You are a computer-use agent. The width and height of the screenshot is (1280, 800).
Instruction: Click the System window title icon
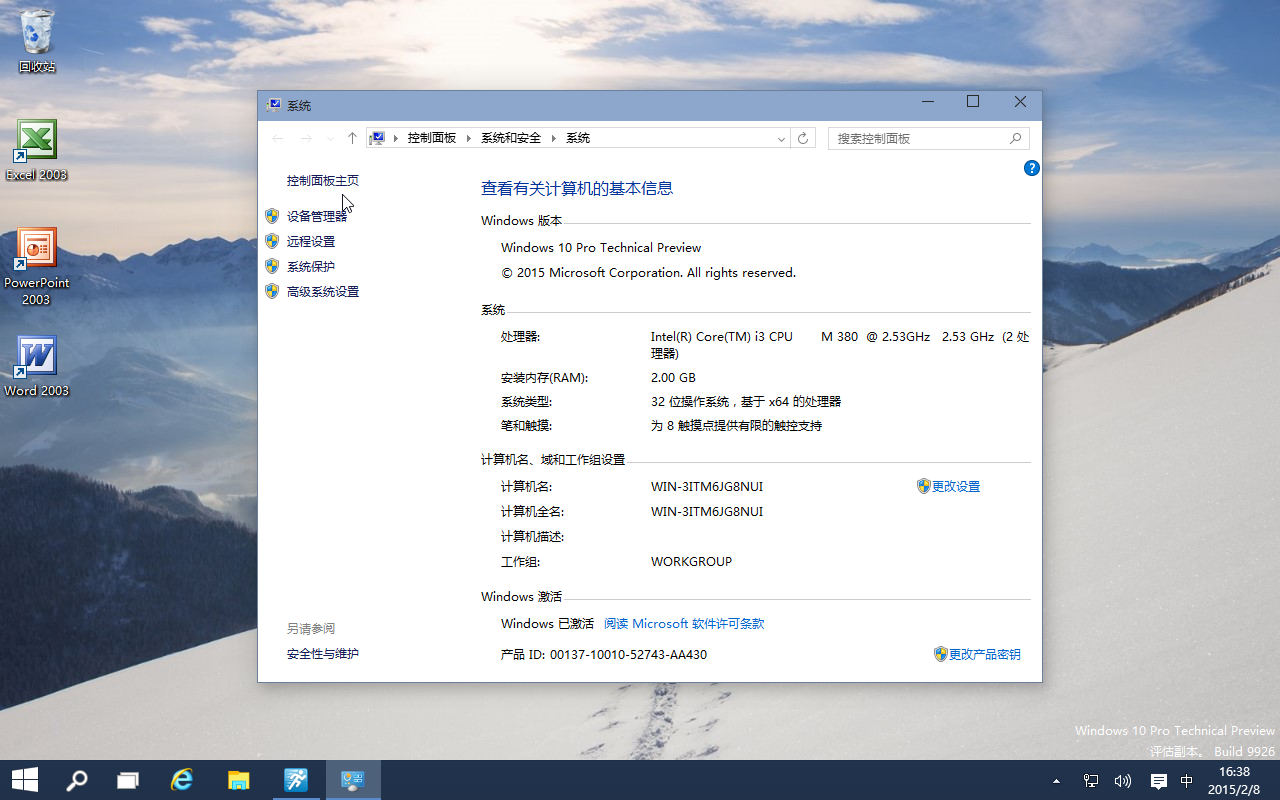pos(273,105)
